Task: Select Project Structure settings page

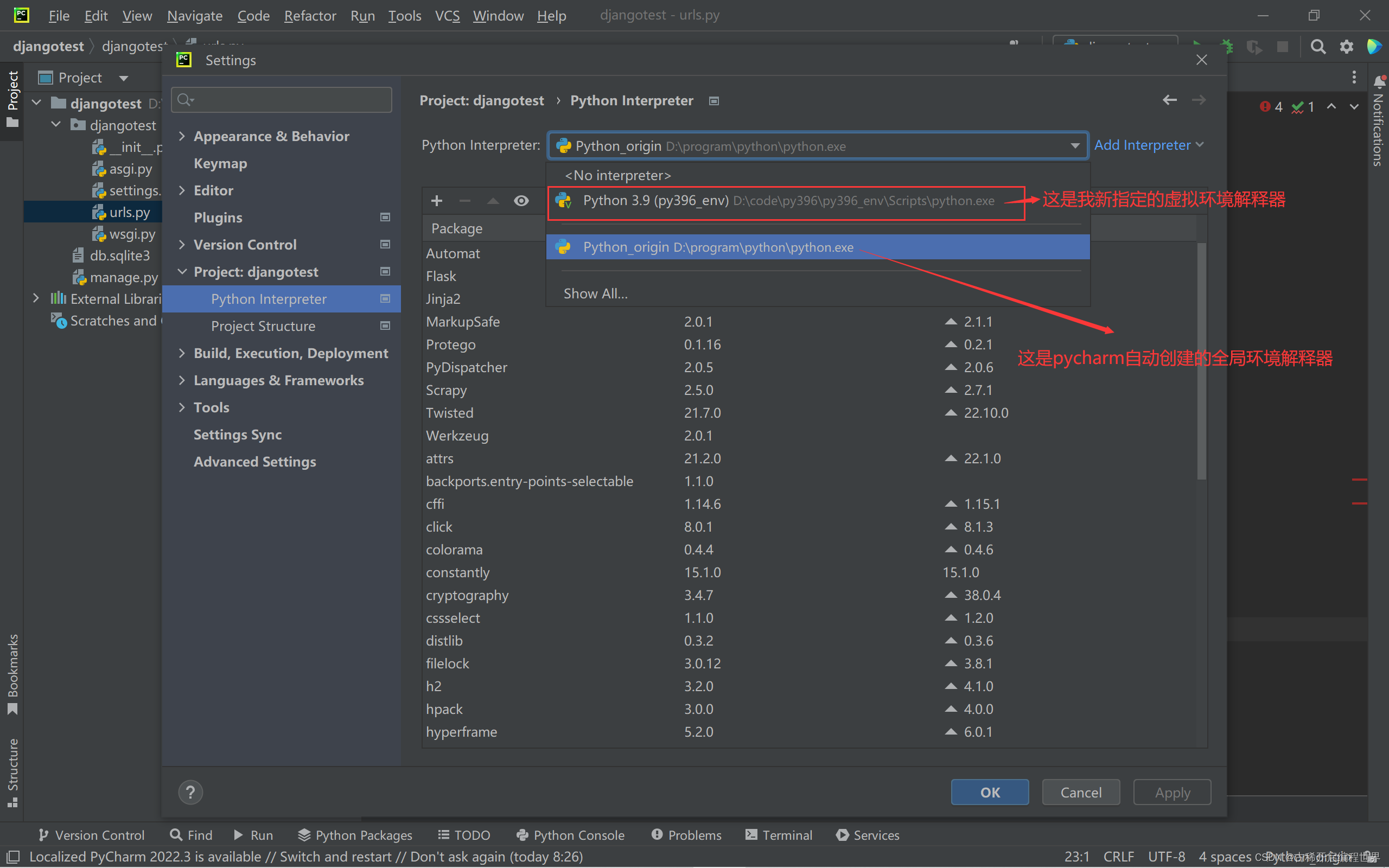Action: 281,326
